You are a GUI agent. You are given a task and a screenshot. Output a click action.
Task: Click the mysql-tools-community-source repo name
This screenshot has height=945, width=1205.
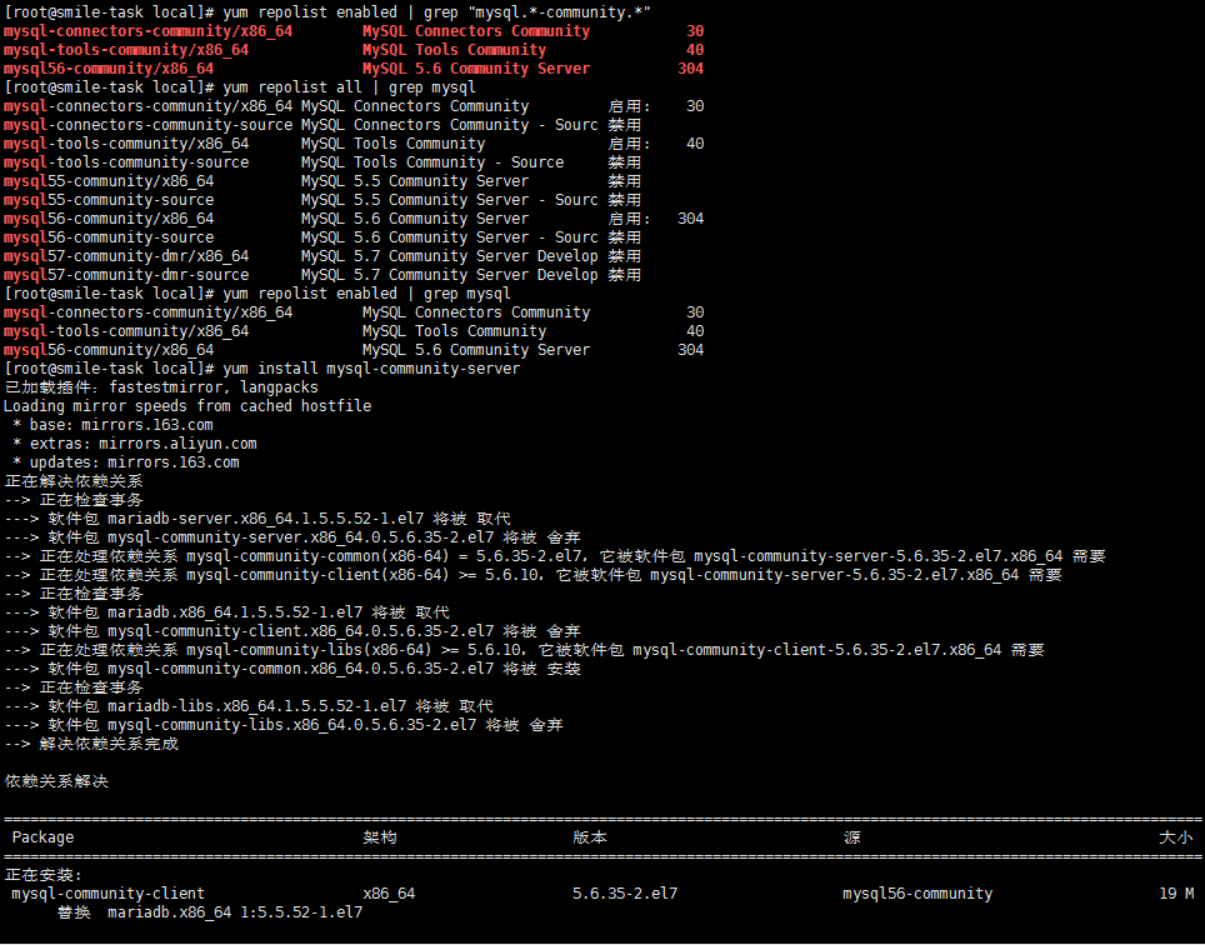pyautogui.click(x=126, y=162)
